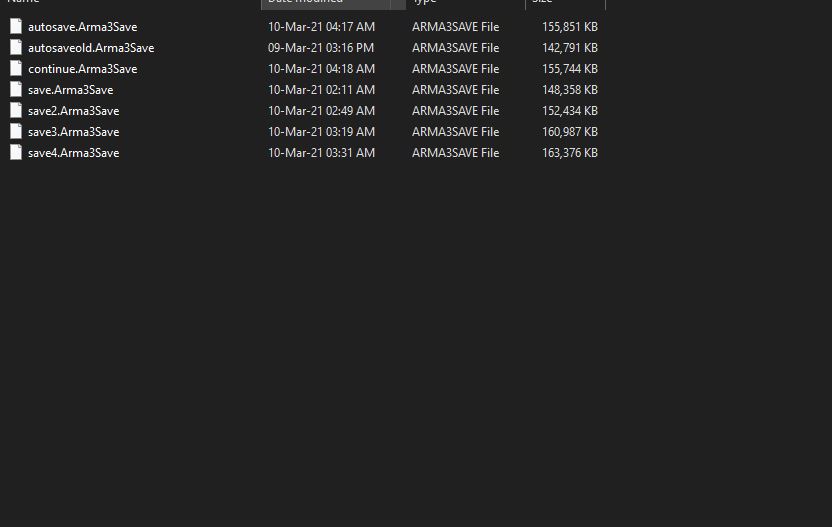Click the autosaveold.Arma3Save file icon
Image resolution: width=832 pixels, height=527 pixels.
(x=15, y=47)
